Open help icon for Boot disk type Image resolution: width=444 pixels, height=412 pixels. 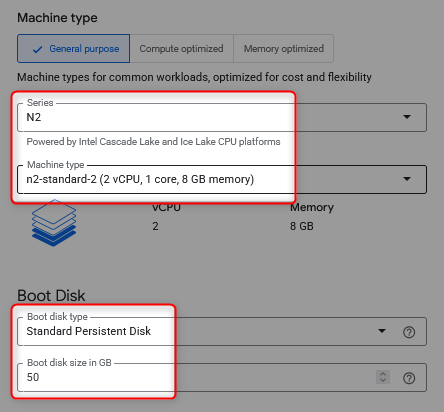point(409,332)
